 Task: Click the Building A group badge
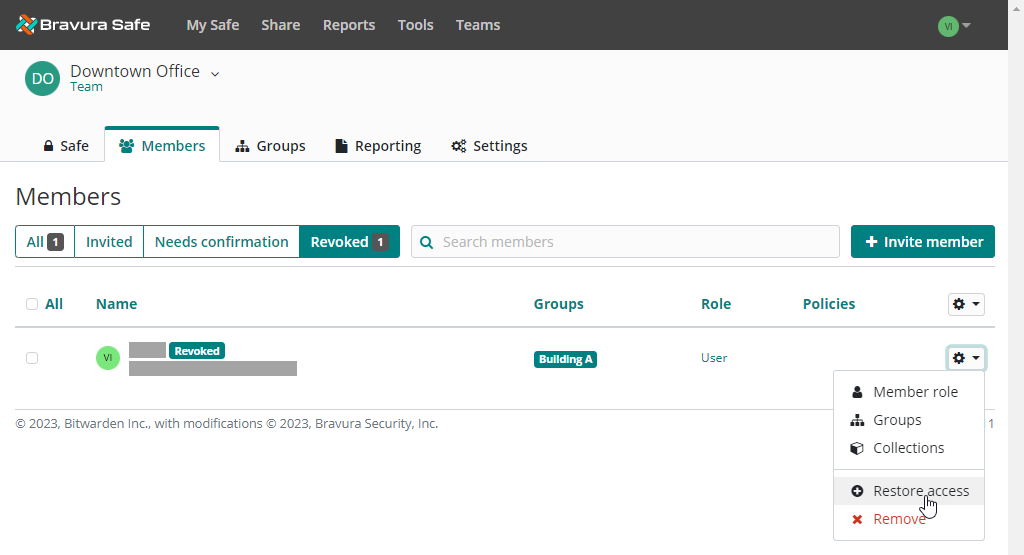point(565,359)
